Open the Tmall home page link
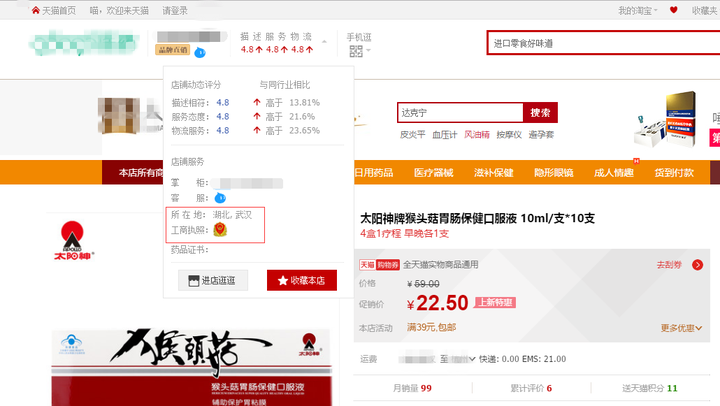The image size is (720, 406). pos(53,10)
